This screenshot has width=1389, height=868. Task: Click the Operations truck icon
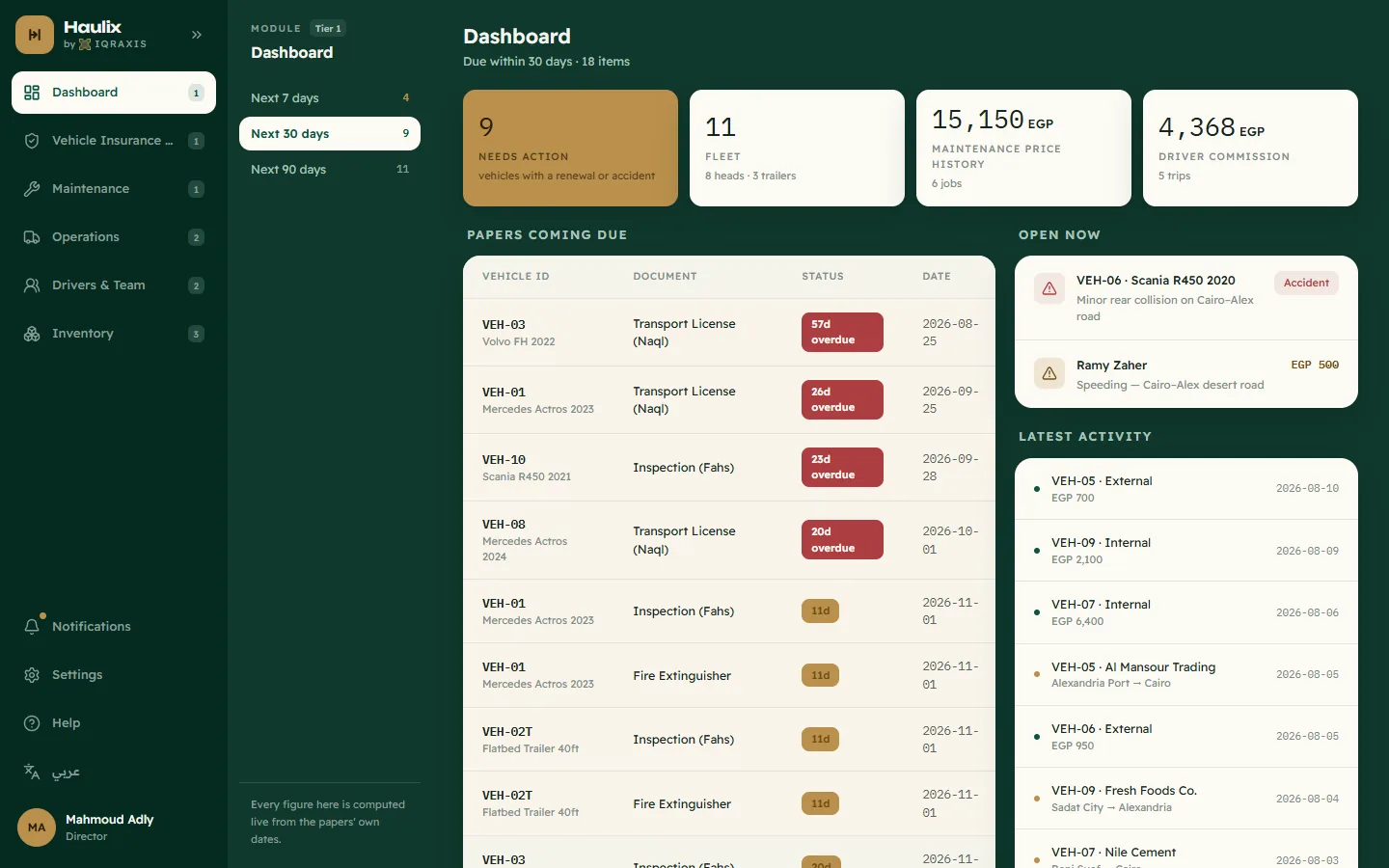click(32, 237)
